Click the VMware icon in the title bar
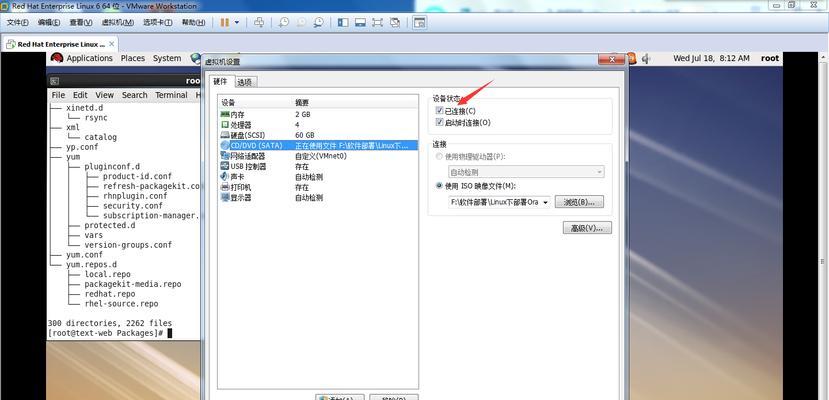 (5, 6)
